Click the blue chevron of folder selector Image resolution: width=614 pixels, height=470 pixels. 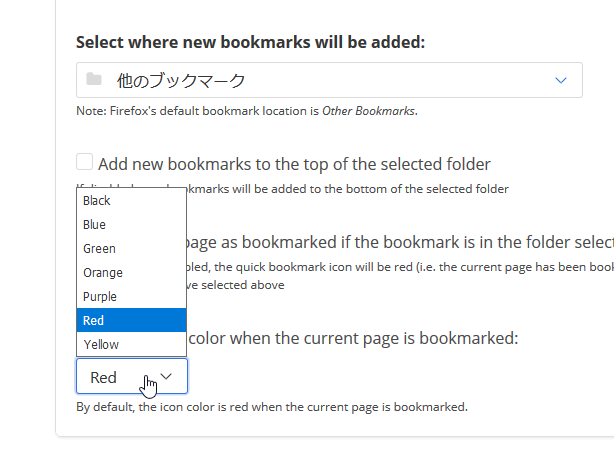tap(561, 80)
